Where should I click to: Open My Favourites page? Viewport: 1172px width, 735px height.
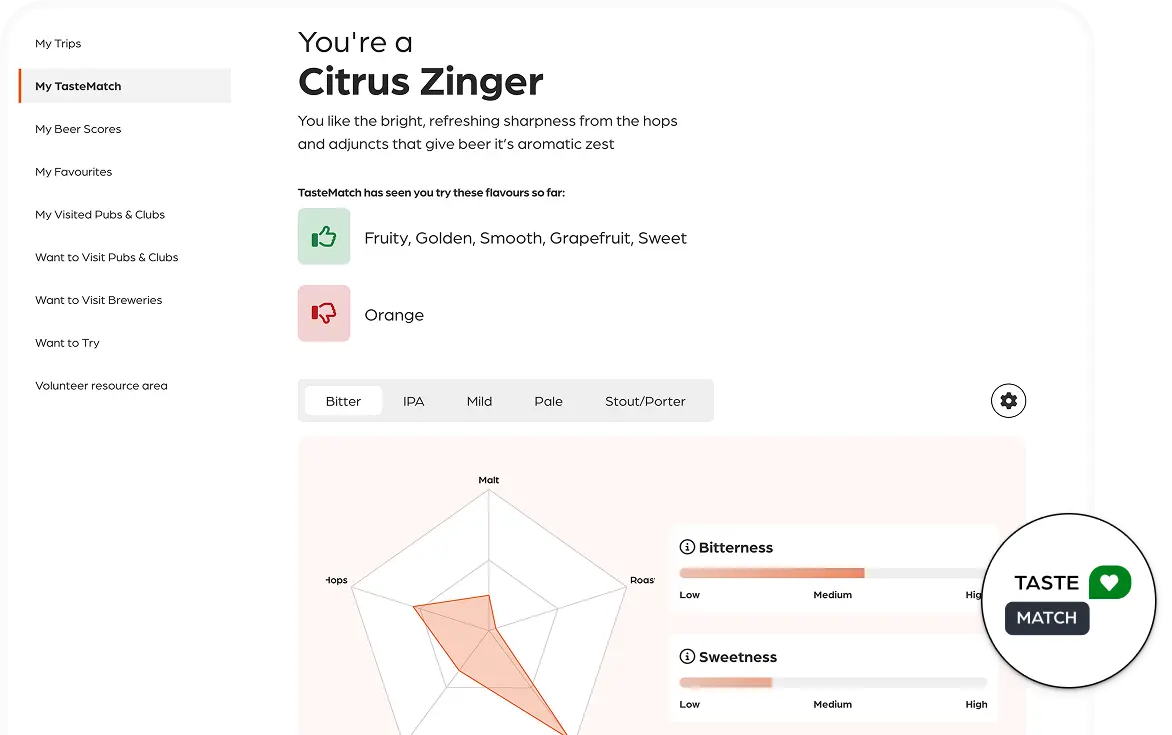coord(74,172)
